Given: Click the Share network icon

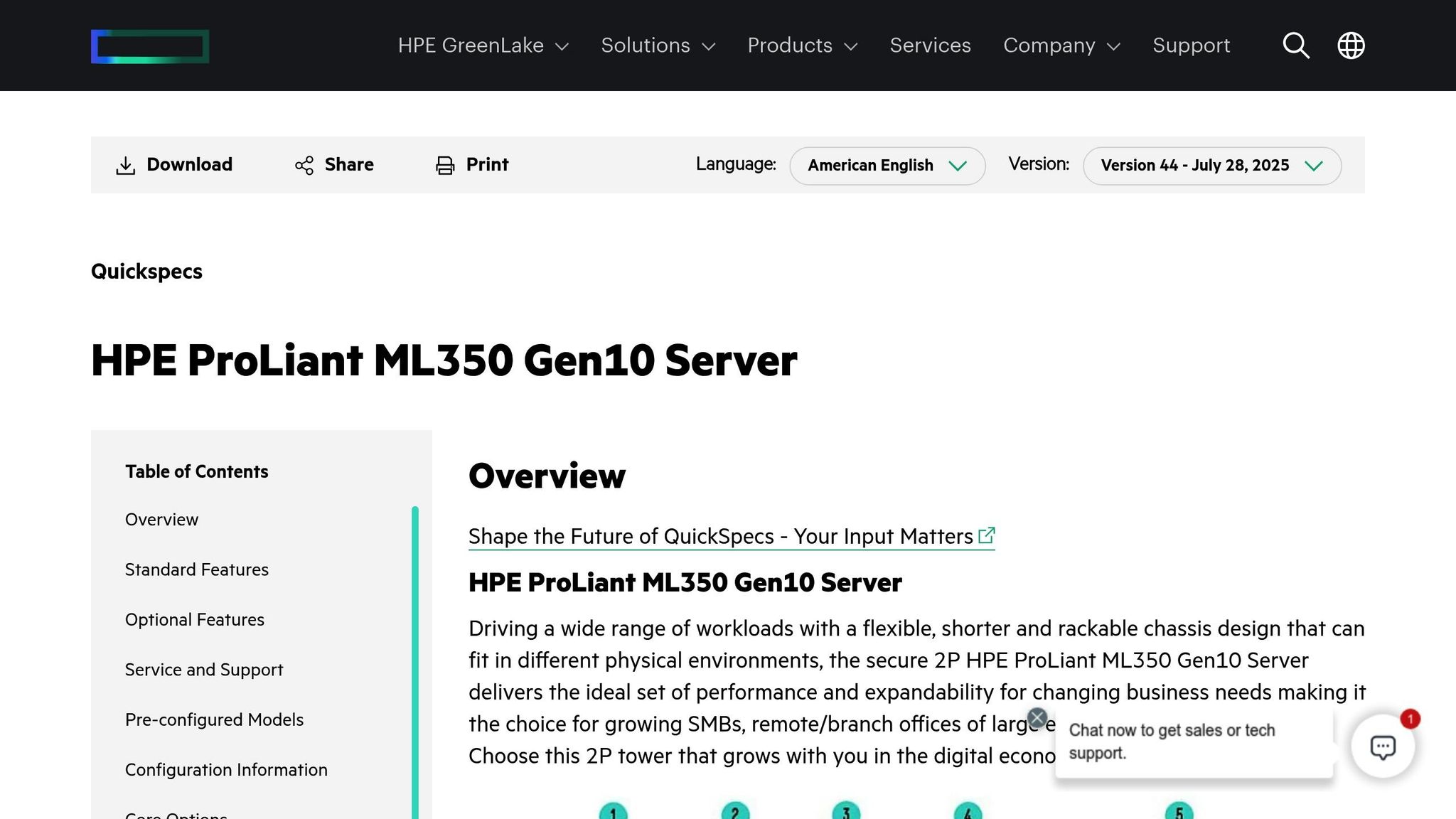Looking at the screenshot, I should 304,165.
